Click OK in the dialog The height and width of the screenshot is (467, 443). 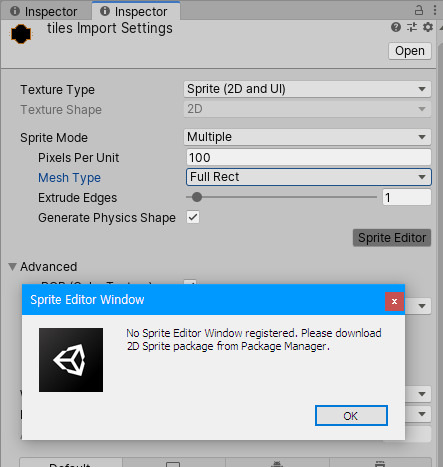tap(351, 416)
